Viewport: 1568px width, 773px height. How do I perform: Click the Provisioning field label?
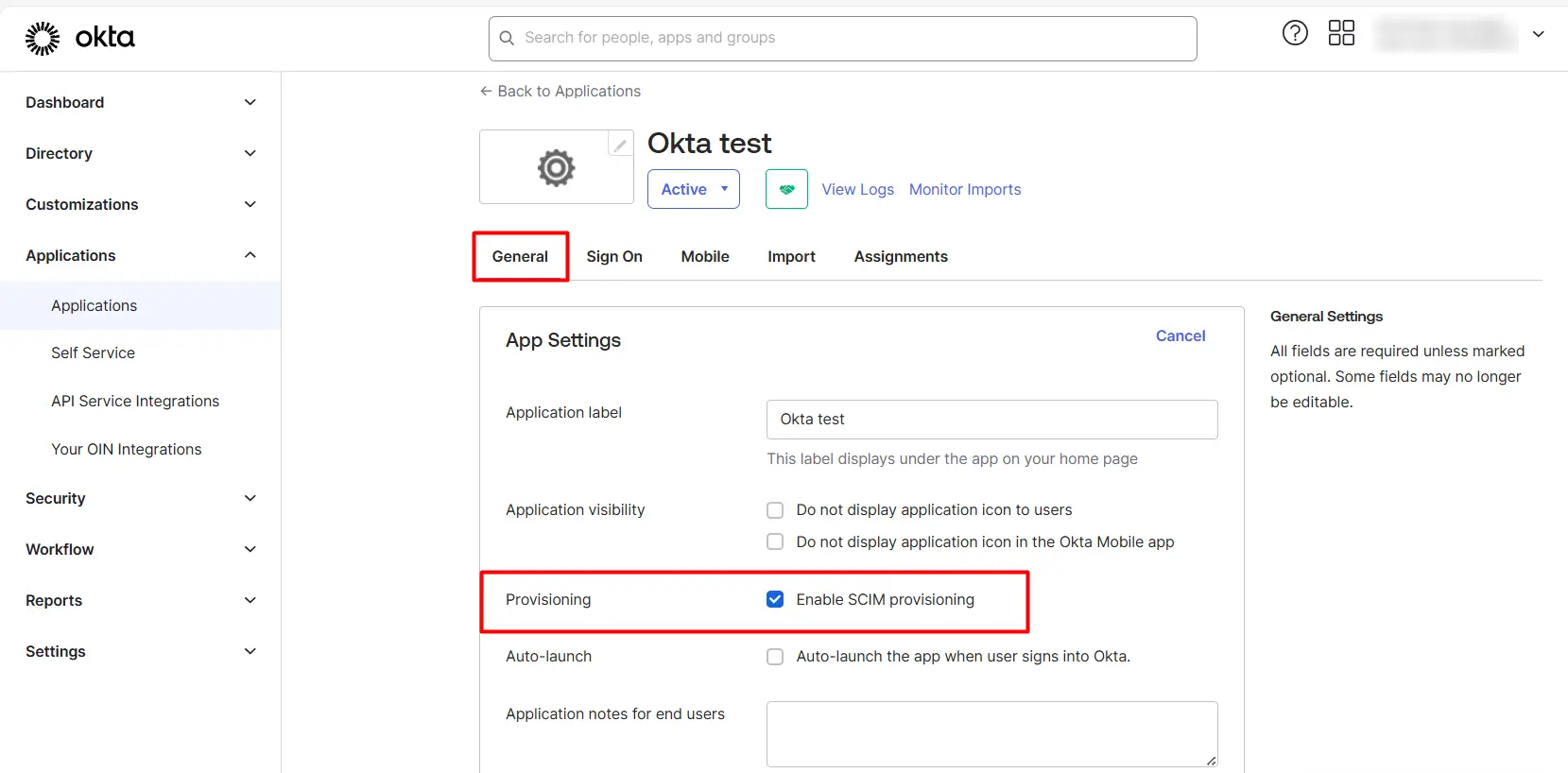click(x=548, y=599)
